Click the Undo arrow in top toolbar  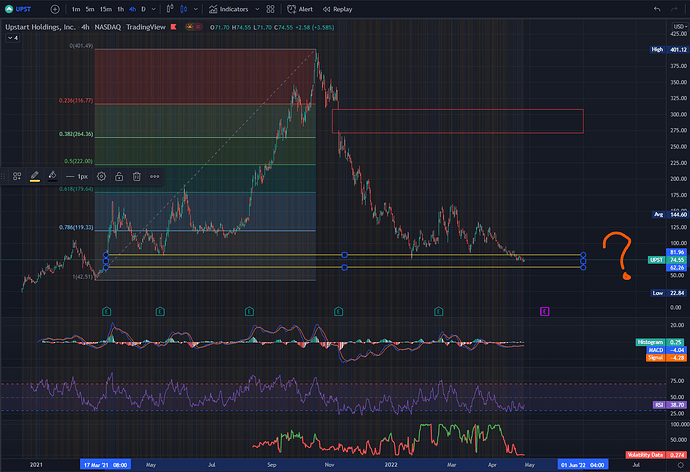pyautogui.click(x=657, y=9)
